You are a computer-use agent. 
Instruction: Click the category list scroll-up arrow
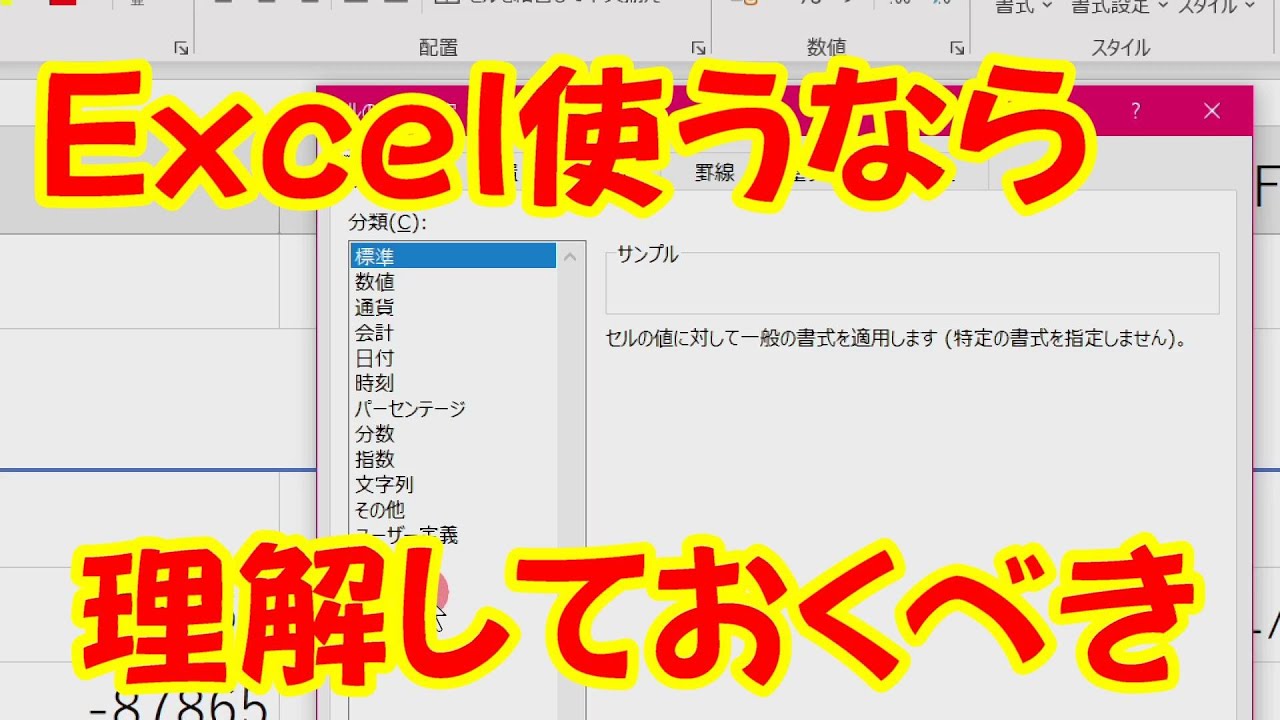point(570,256)
